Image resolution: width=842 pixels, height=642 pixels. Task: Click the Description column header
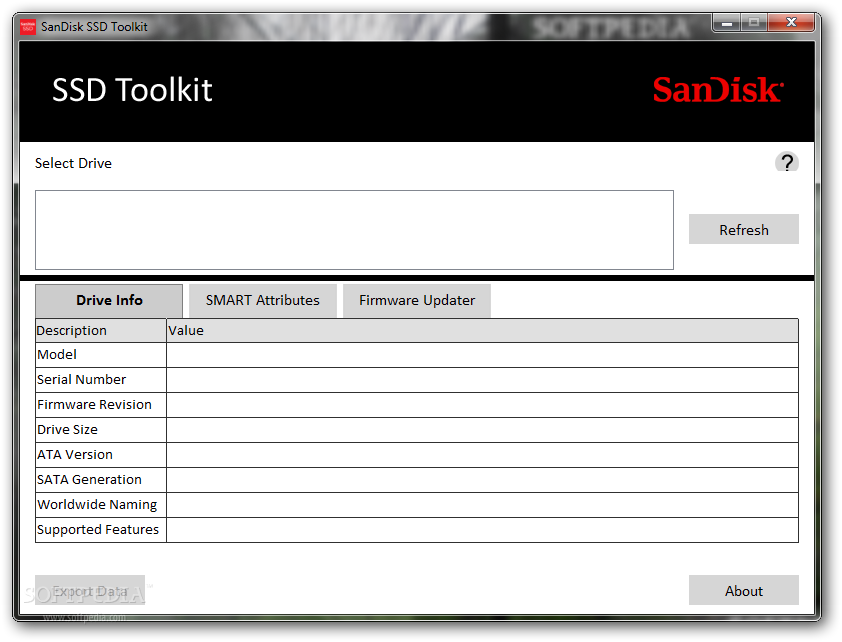(x=101, y=331)
